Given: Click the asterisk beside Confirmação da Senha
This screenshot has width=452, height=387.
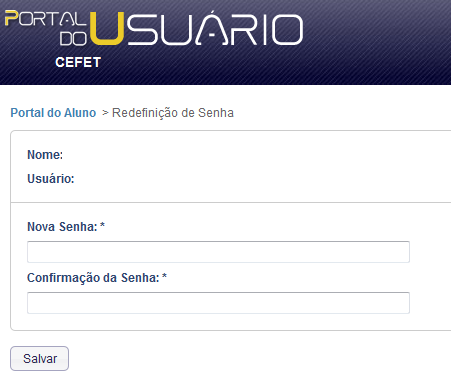Looking at the screenshot, I should (164, 276).
